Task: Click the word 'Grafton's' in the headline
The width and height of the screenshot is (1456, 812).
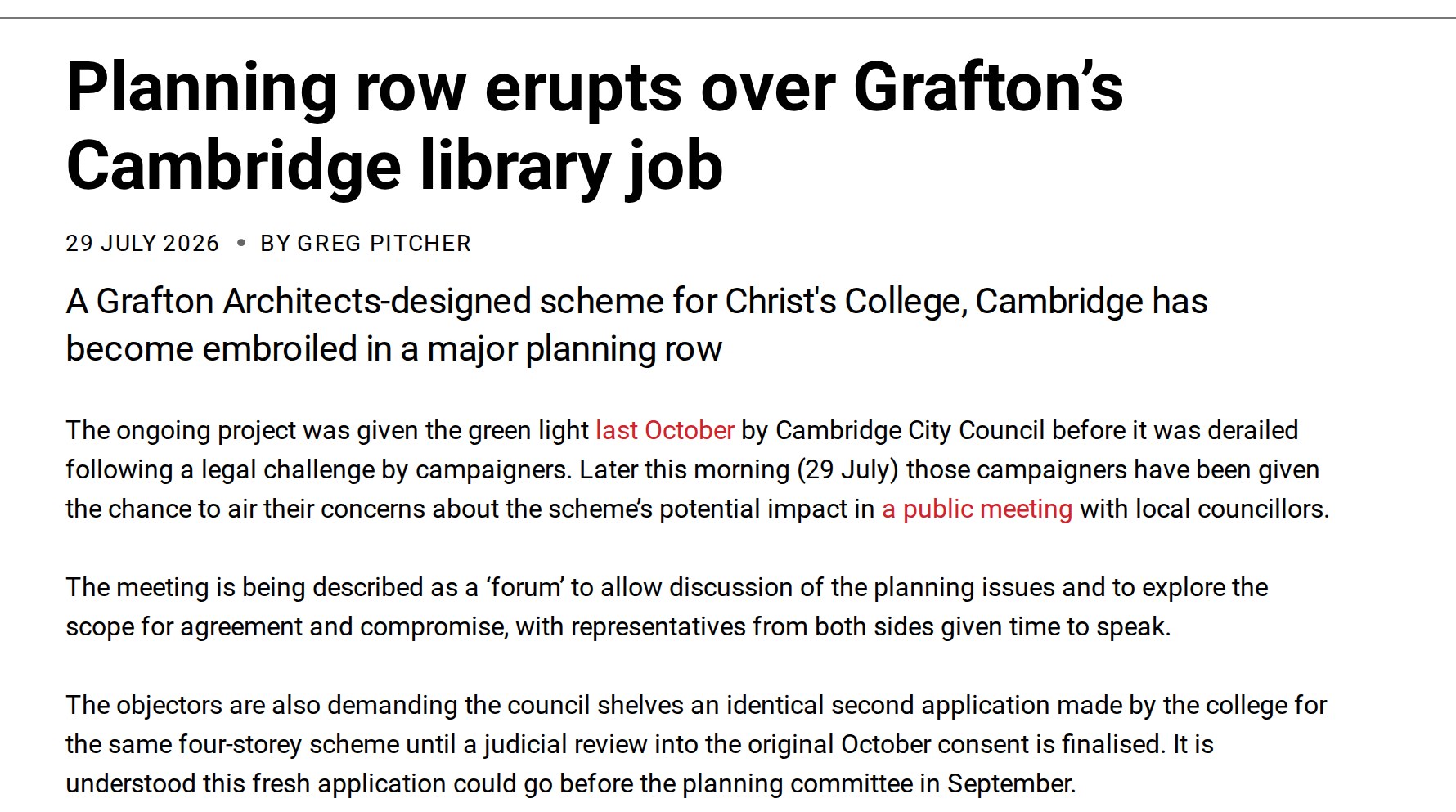Action: 989,87
